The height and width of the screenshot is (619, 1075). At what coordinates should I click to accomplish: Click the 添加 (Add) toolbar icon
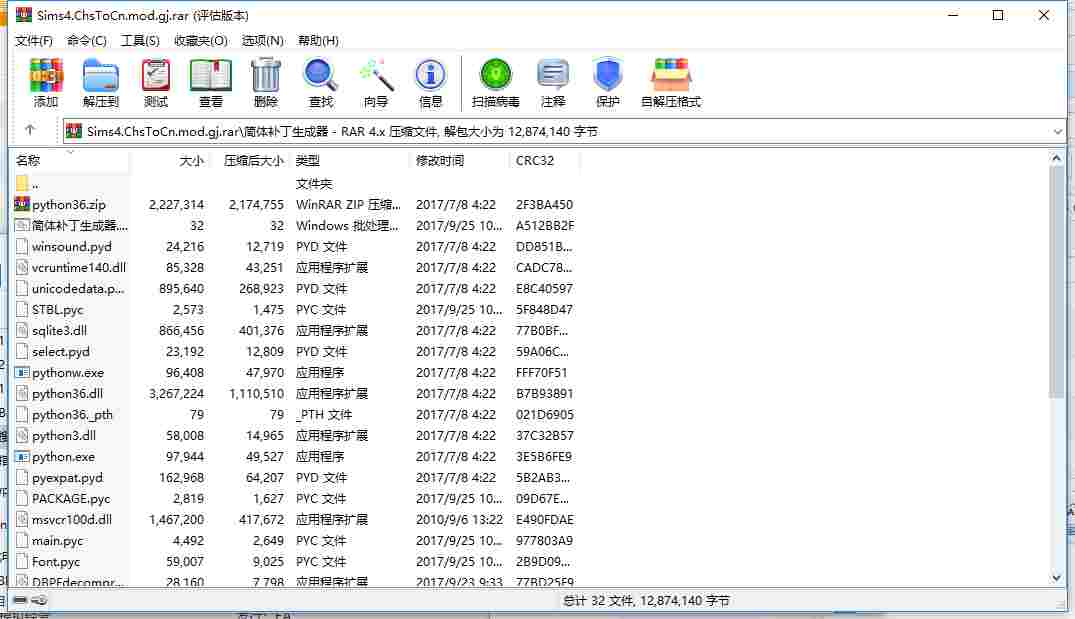click(46, 82)
